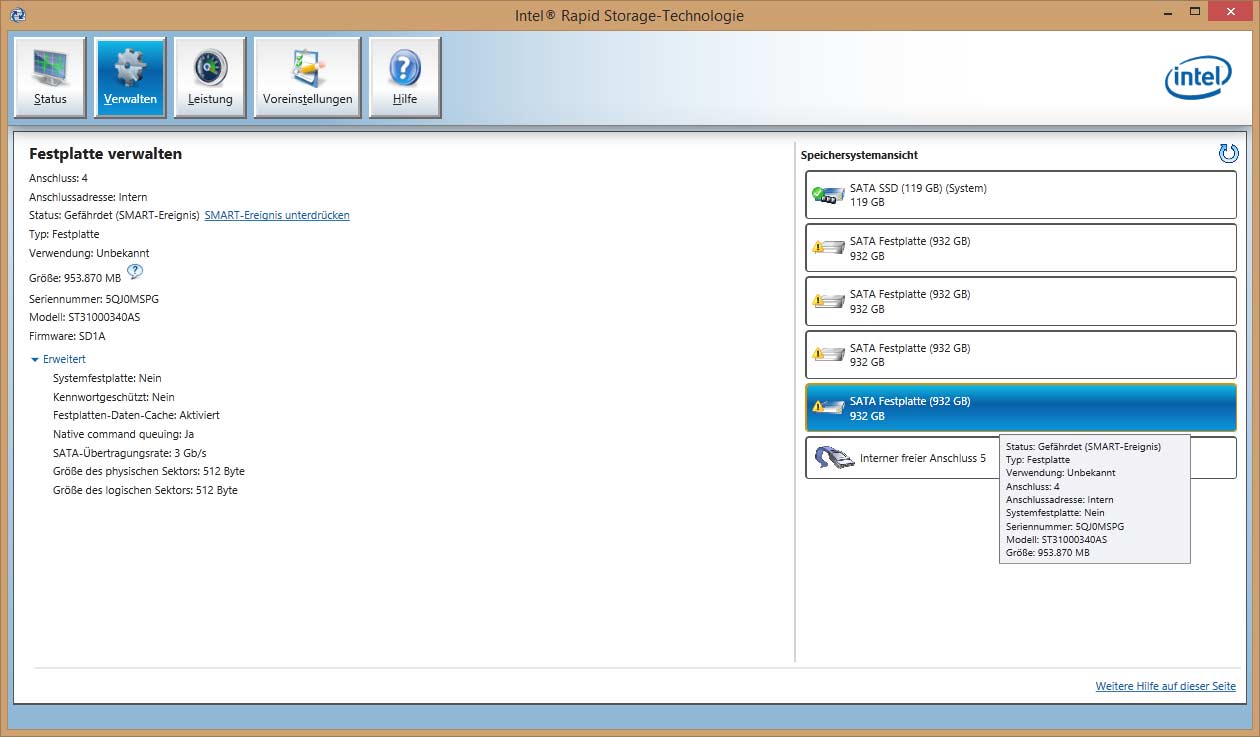1260x737 pixels.
Task: Click the help icon beside Größe
Action: click(135, 271)
